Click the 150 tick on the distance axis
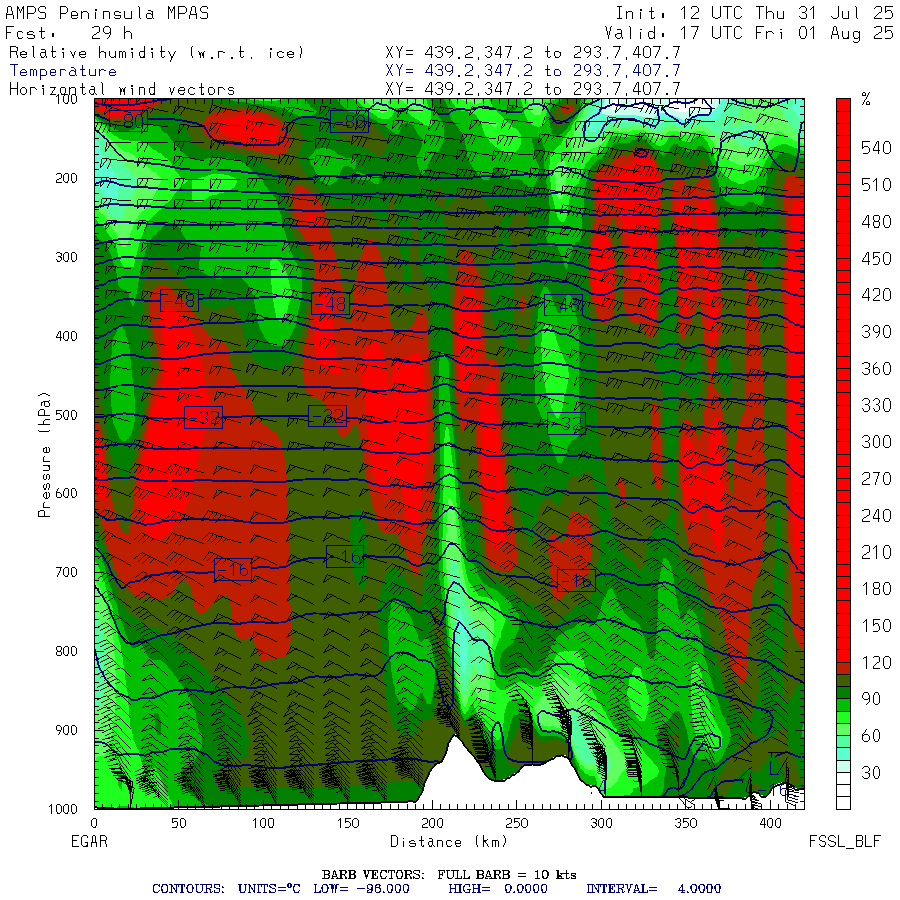The image size is (900, 900). point(348,823)
